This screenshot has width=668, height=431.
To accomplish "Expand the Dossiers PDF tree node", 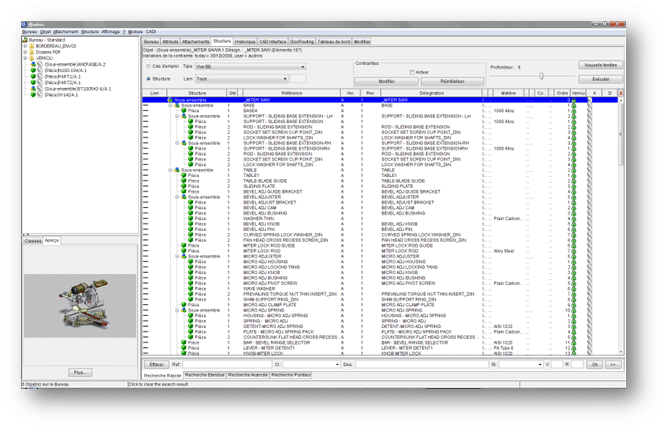I will pos(25,52).
